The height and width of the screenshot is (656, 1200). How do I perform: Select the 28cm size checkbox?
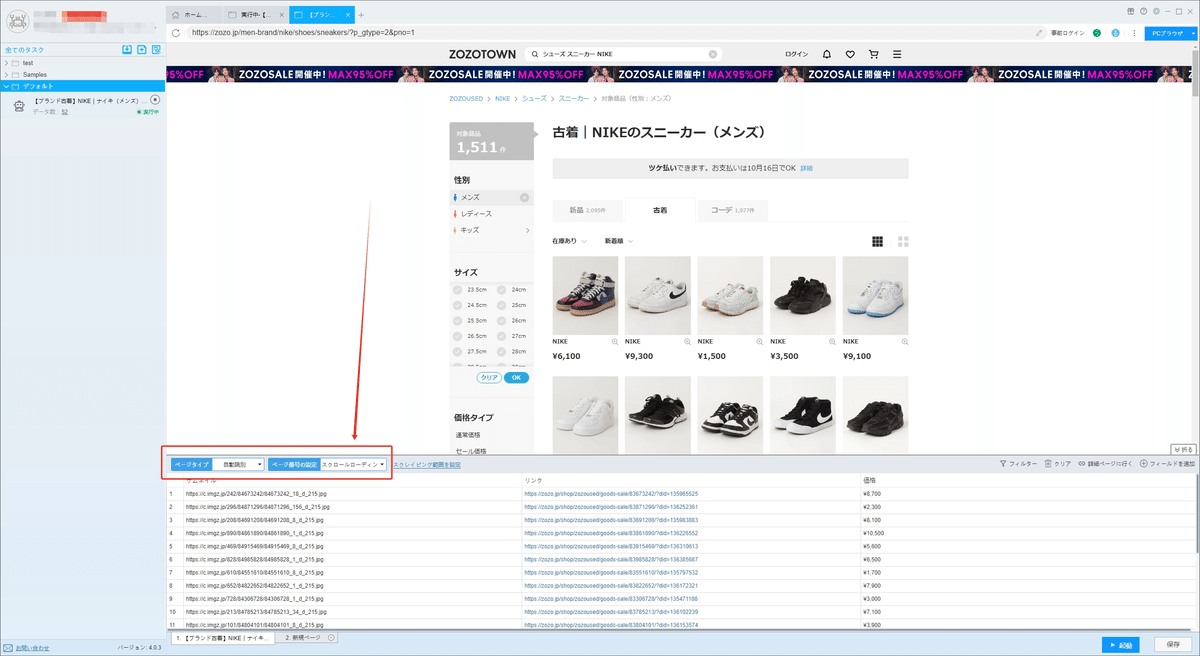point(502,352)
